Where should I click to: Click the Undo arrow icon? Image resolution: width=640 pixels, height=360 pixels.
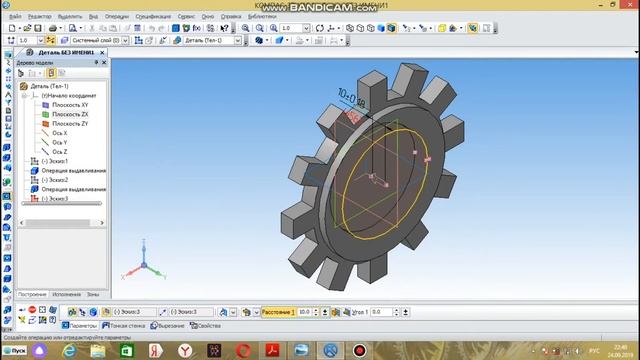pyautogui.click(x=152, y=28)
